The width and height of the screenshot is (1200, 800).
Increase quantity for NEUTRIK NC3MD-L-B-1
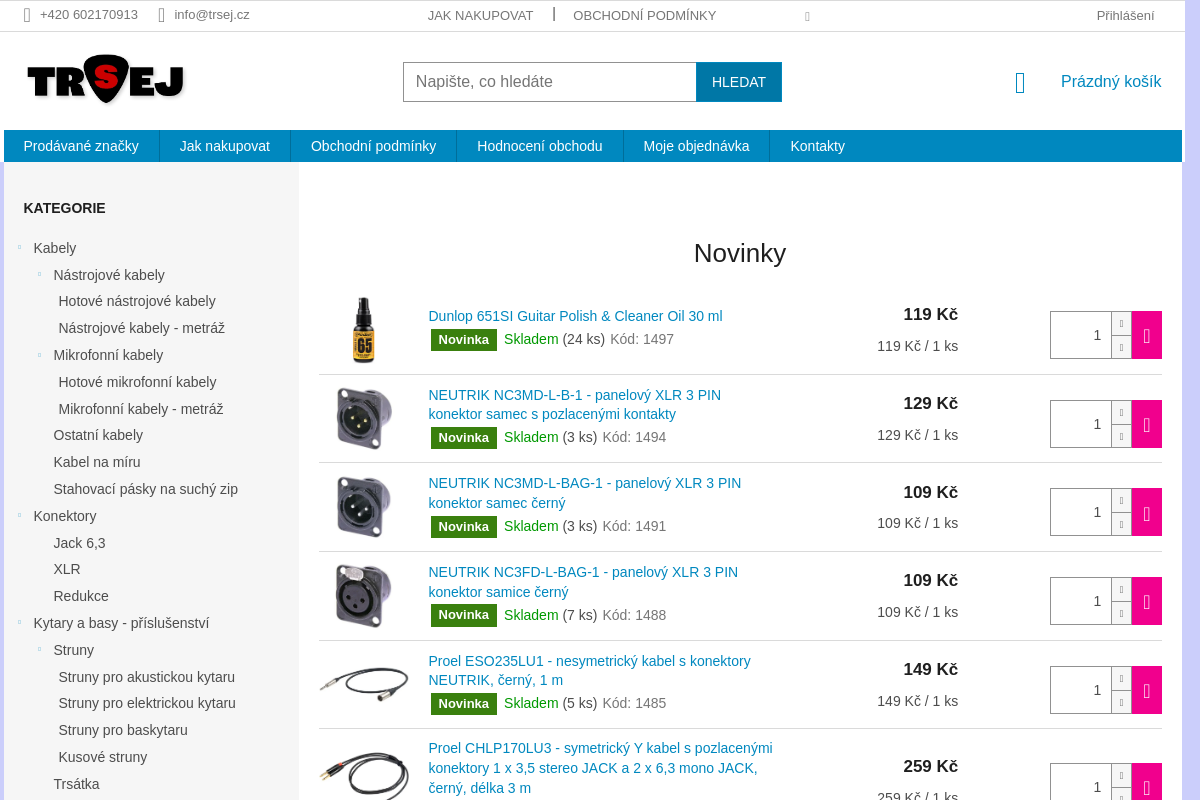1121,412
